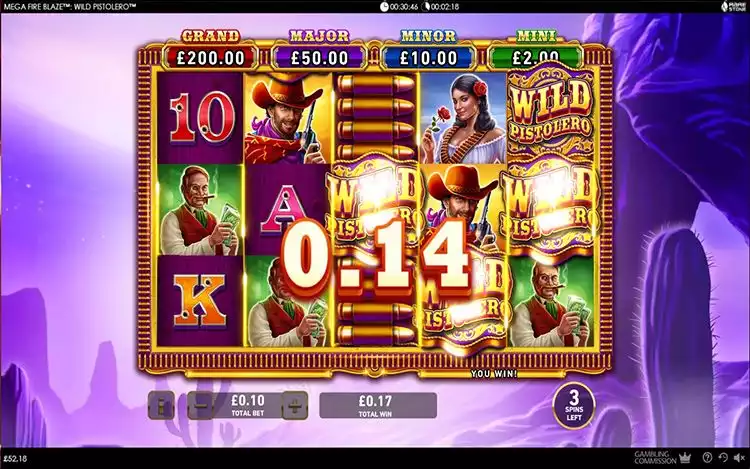750x469 pixels.
Task: Increase total bet with plus button
Action: click(295, 405)
